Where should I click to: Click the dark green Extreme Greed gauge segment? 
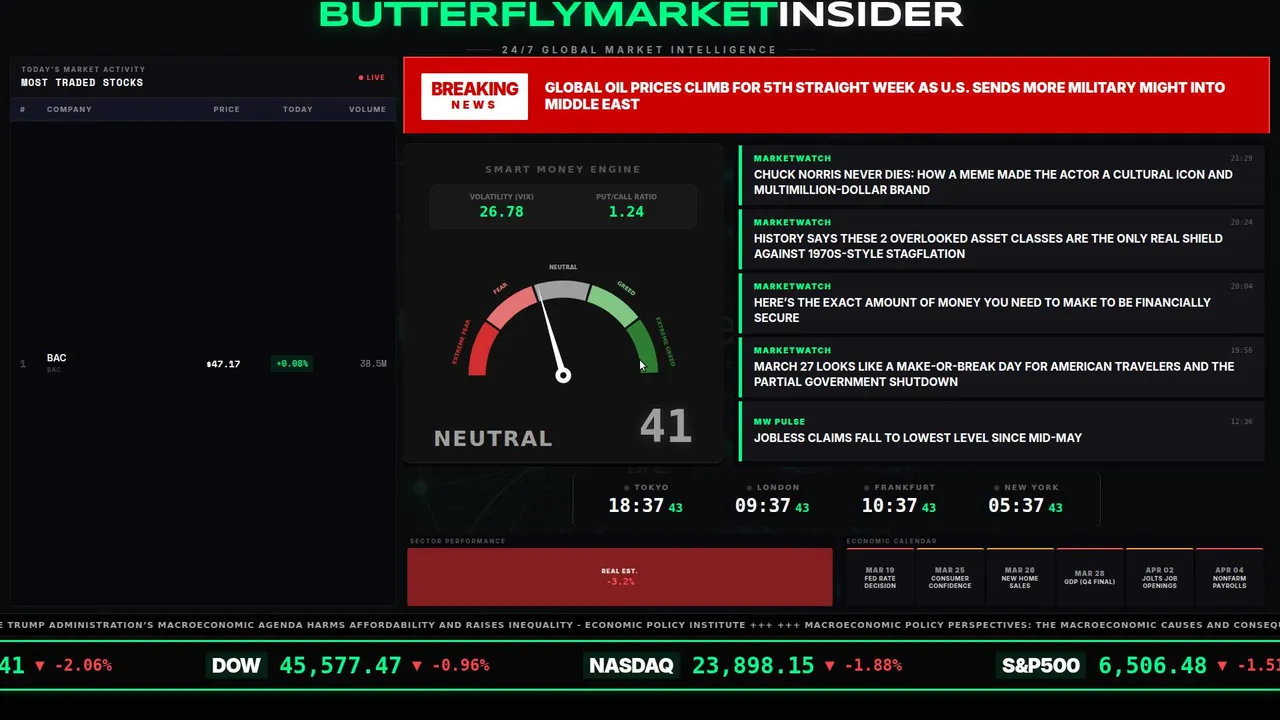coord(644,346)
